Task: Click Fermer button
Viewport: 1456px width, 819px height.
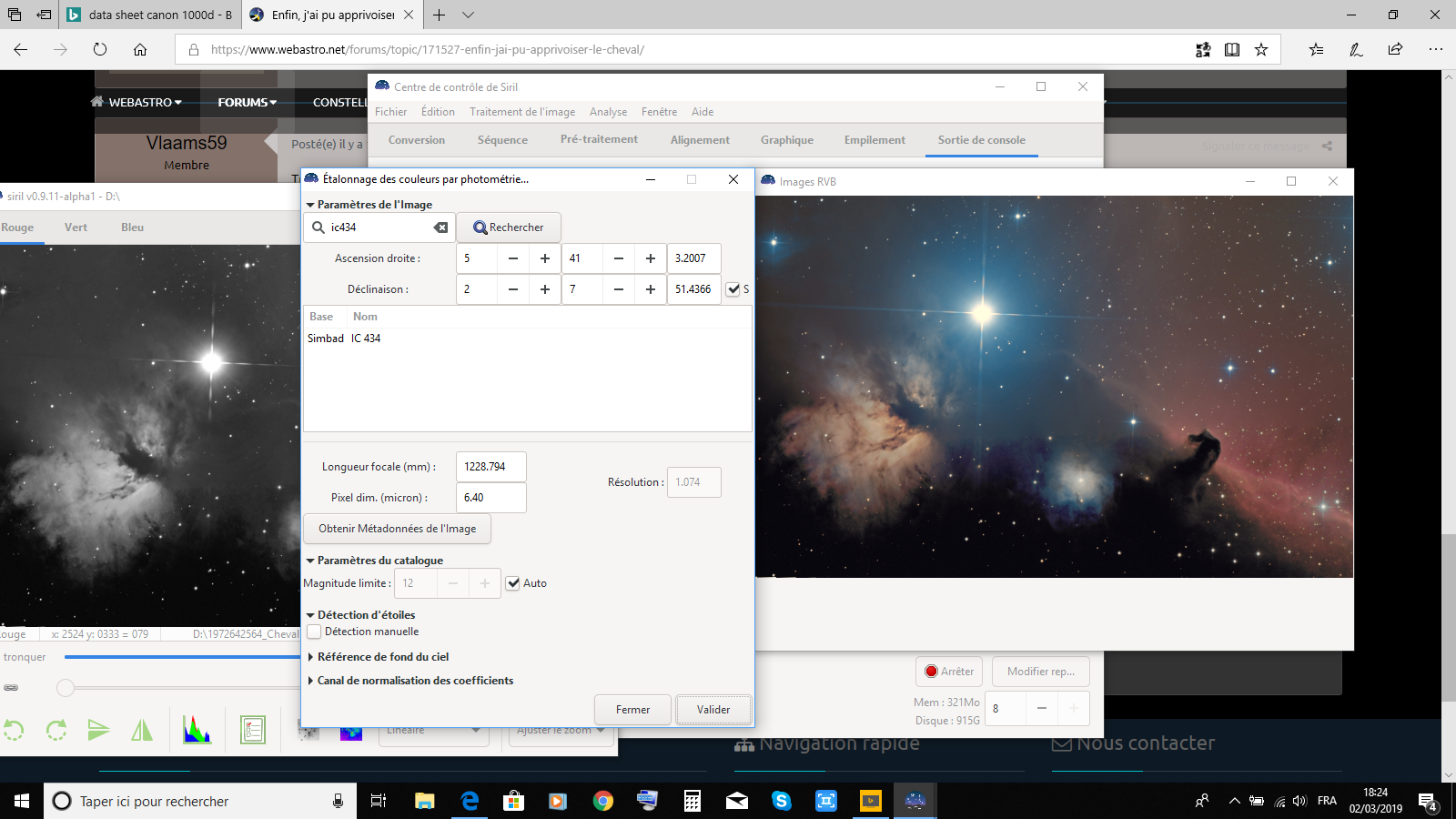Action: (632, 710)
